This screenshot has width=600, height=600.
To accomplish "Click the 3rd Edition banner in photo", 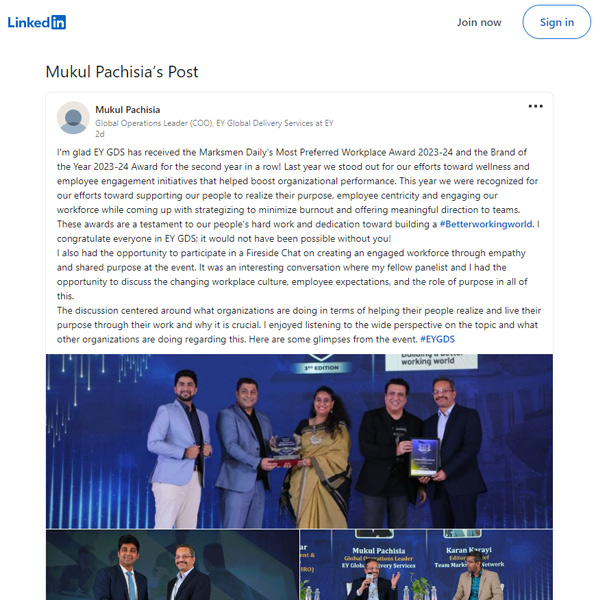I will pos(321,368).
